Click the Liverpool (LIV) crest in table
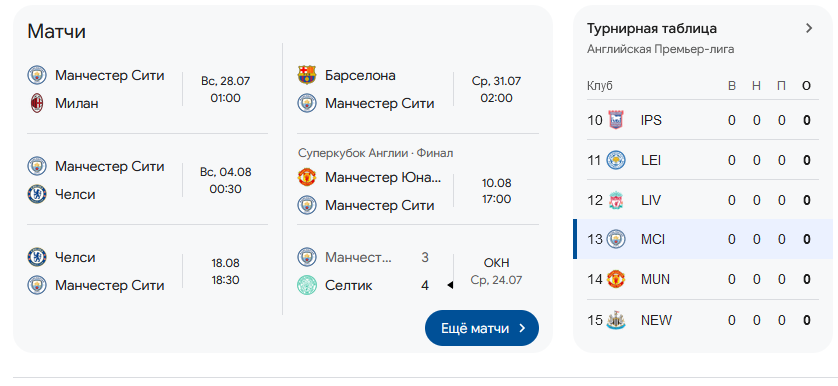Viewport: 838px width, 386px height. coord(616,200)
